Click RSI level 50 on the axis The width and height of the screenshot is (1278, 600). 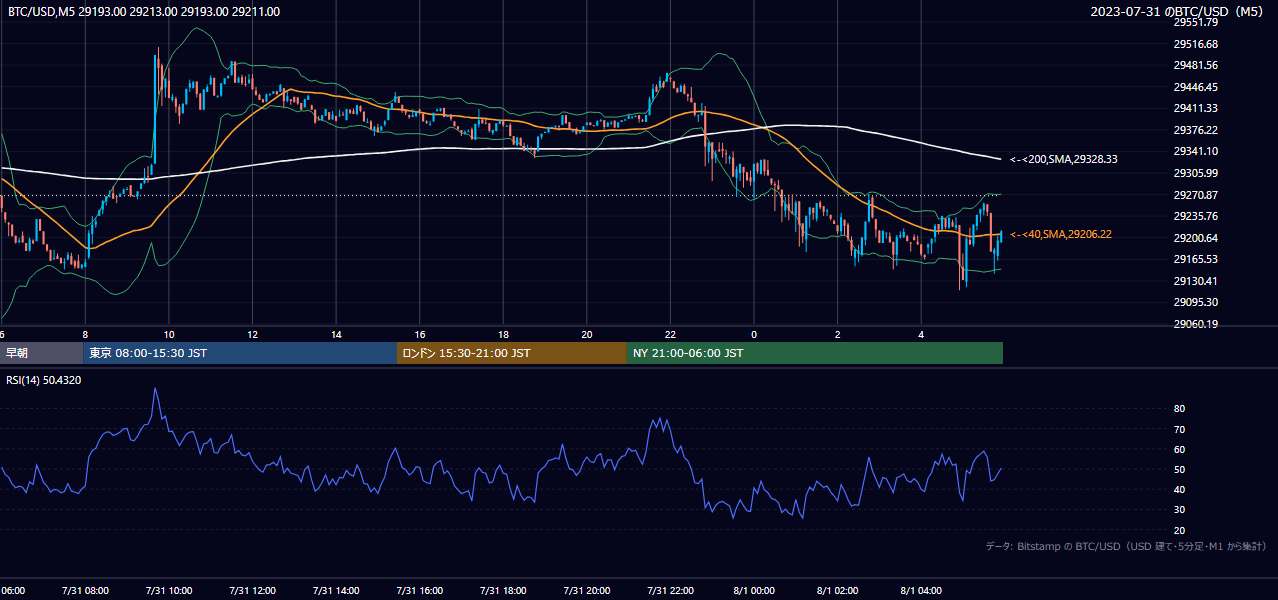click(x=1179, y=469)
